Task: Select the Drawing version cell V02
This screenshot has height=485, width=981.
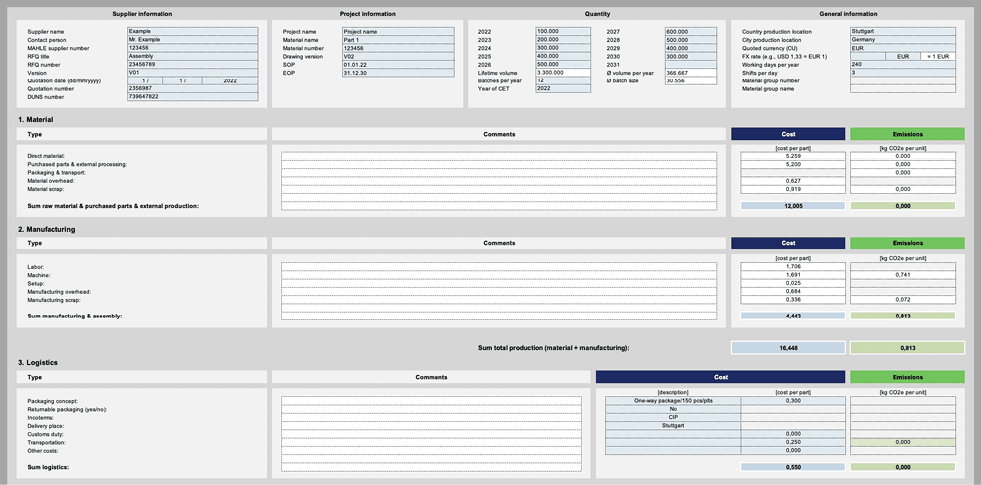Action: [x=397, y=56]
